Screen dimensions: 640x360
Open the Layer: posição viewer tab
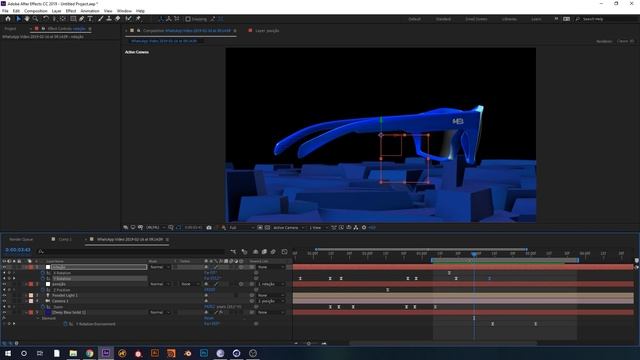pos(267,31)
